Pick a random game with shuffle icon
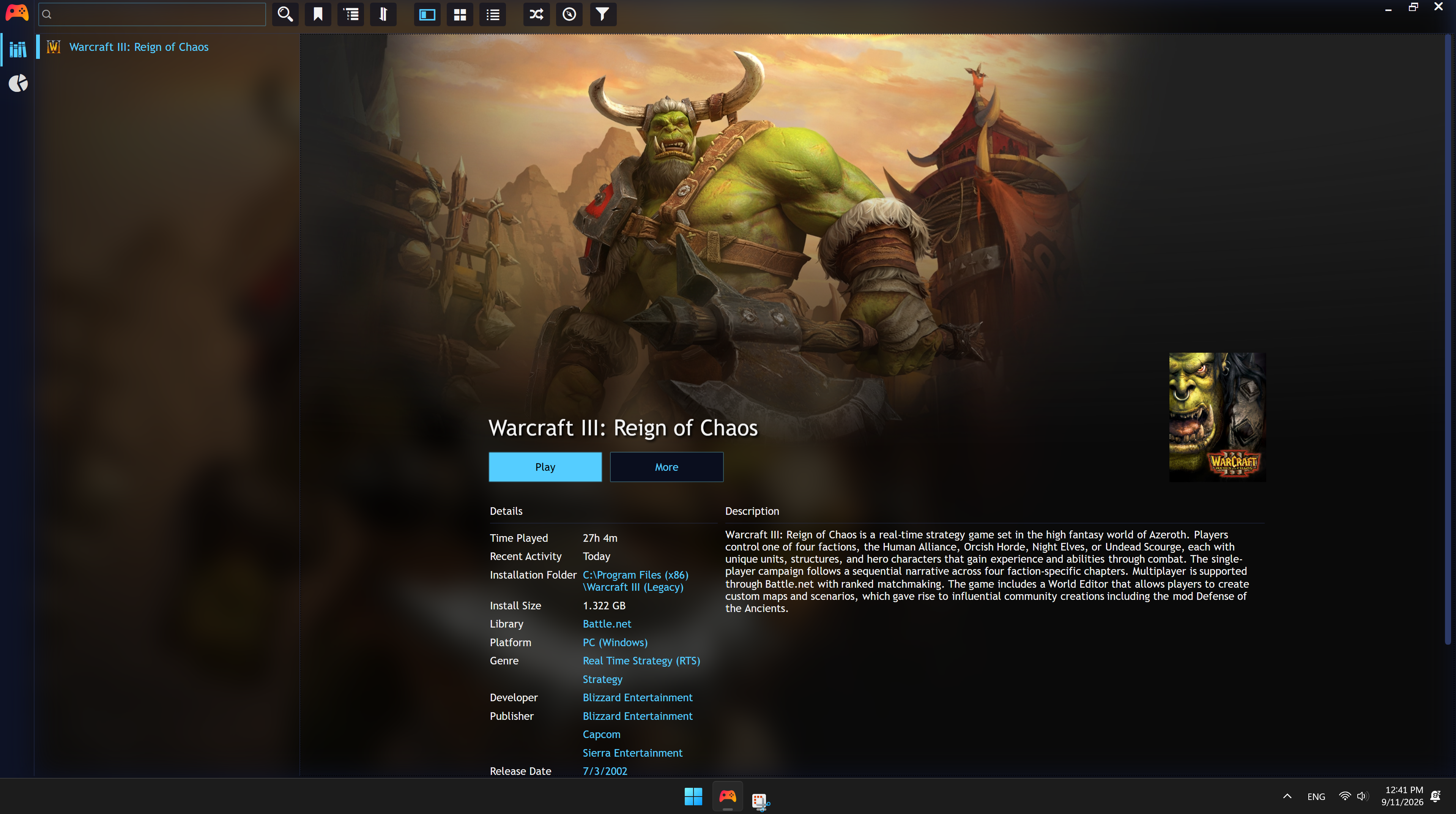 536,14
